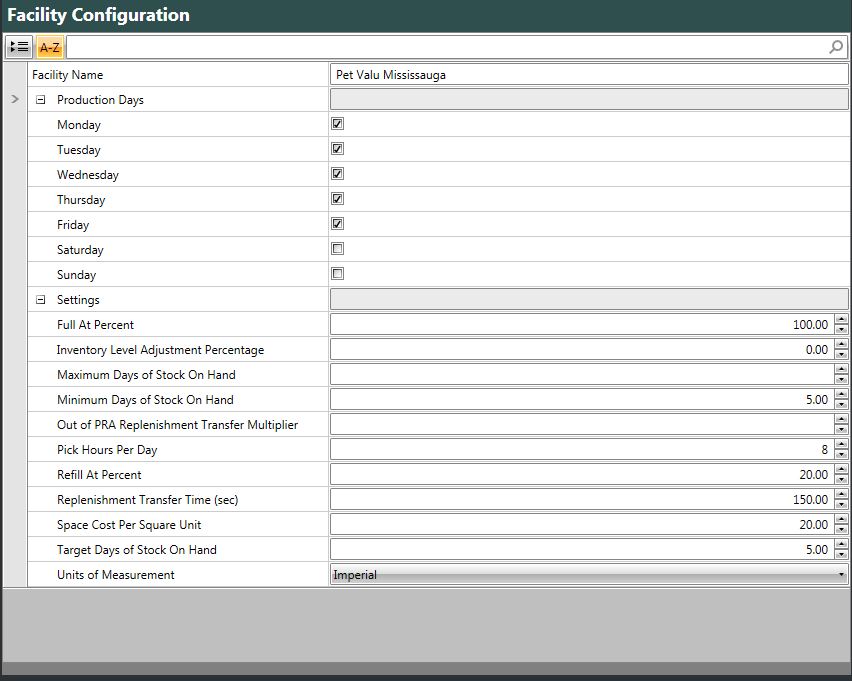Select the Settings row label
The width and height of the screenshot is (852, 681).
point(78,300)
